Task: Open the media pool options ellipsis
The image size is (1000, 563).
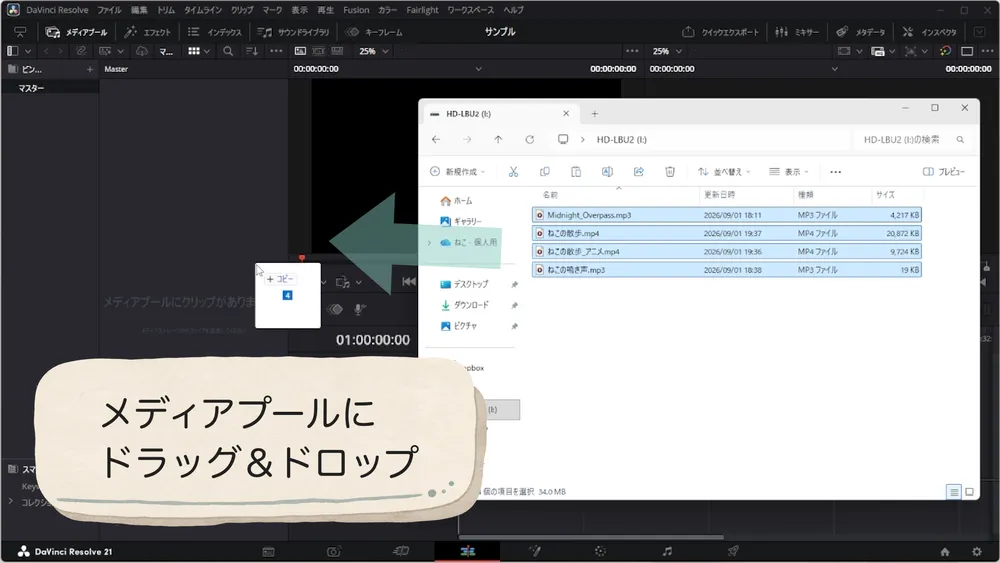Action: [276, 51]
